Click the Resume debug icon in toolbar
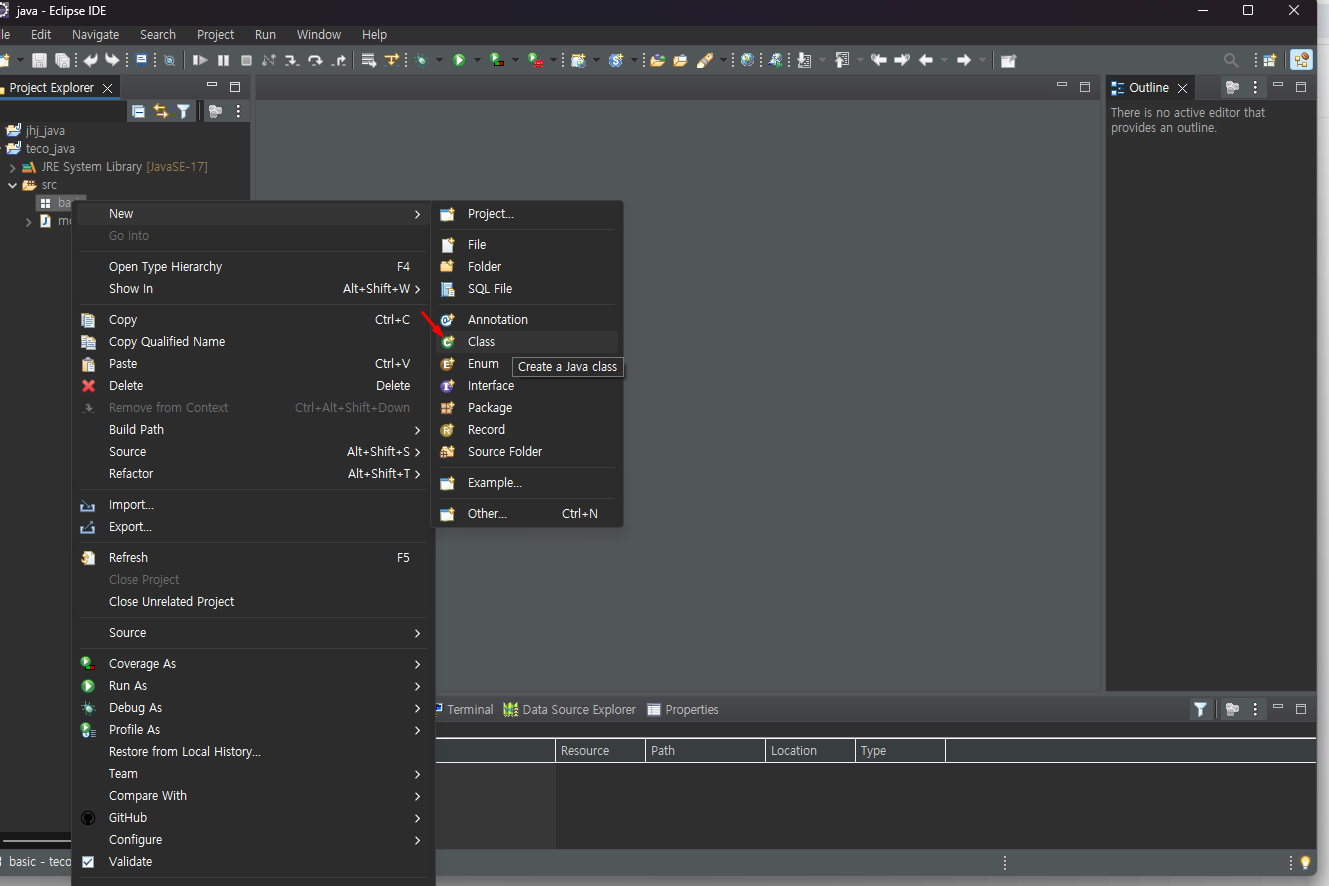1329x886 pixels. click(200, 60)
